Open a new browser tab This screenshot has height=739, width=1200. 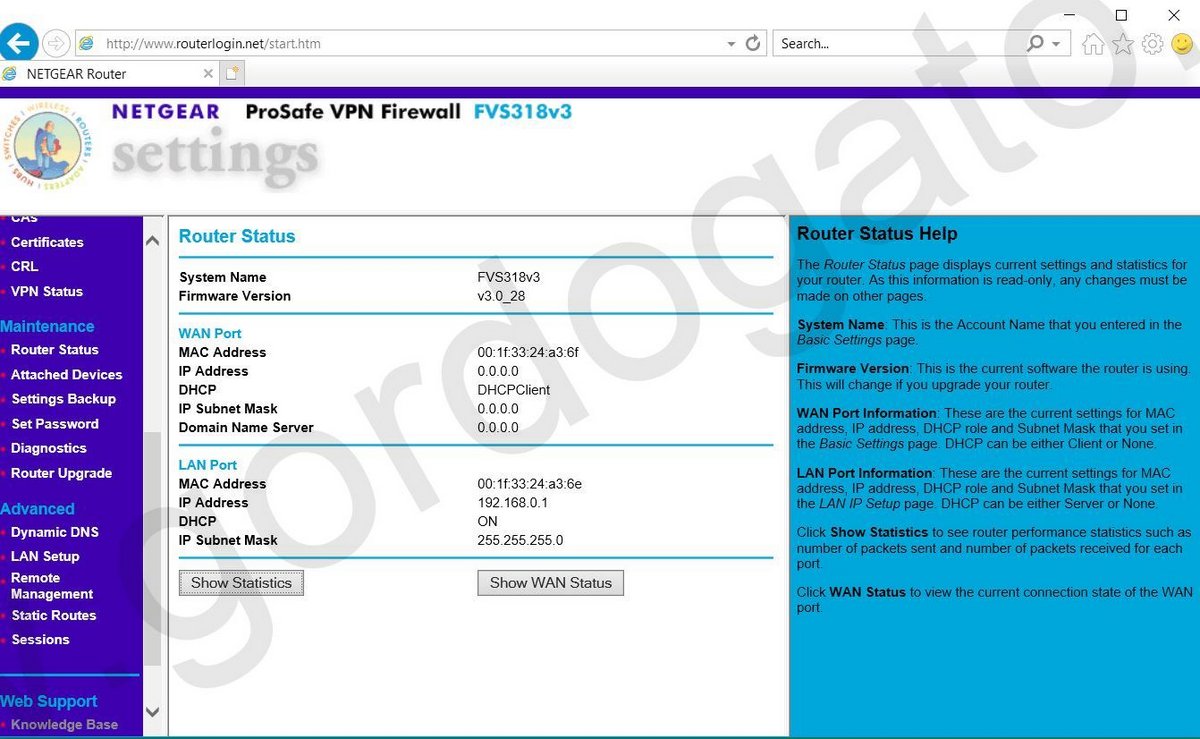click(x=230, y=73)
